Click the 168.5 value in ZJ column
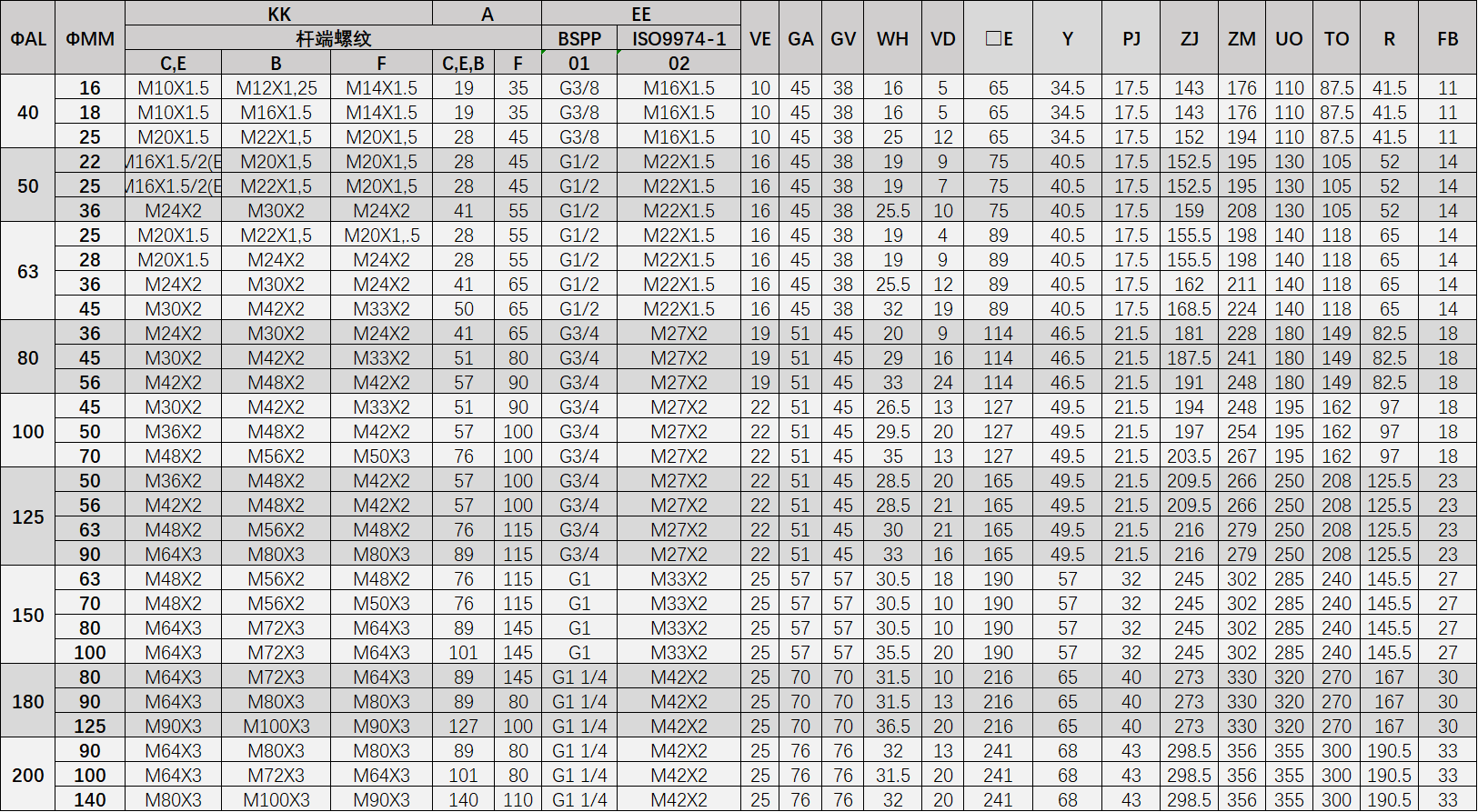Viewport: 1478px width, 812px height. click(x=1189, y=309)
